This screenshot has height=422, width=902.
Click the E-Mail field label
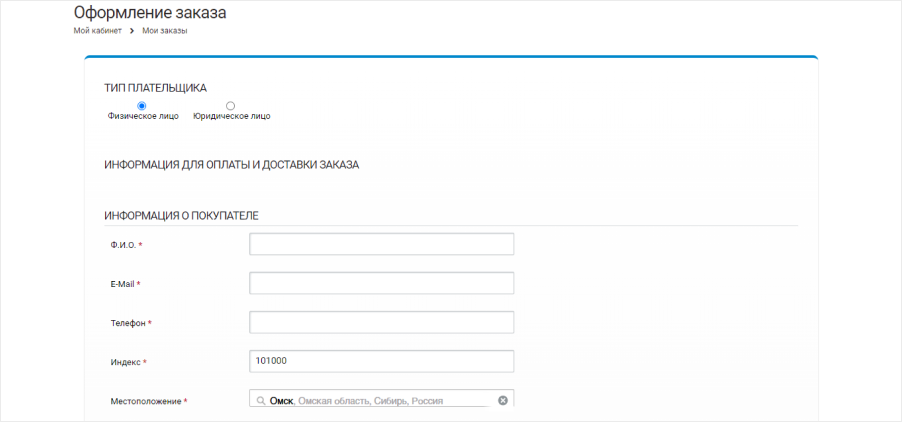pyautogui.click(x=122, y=284)
